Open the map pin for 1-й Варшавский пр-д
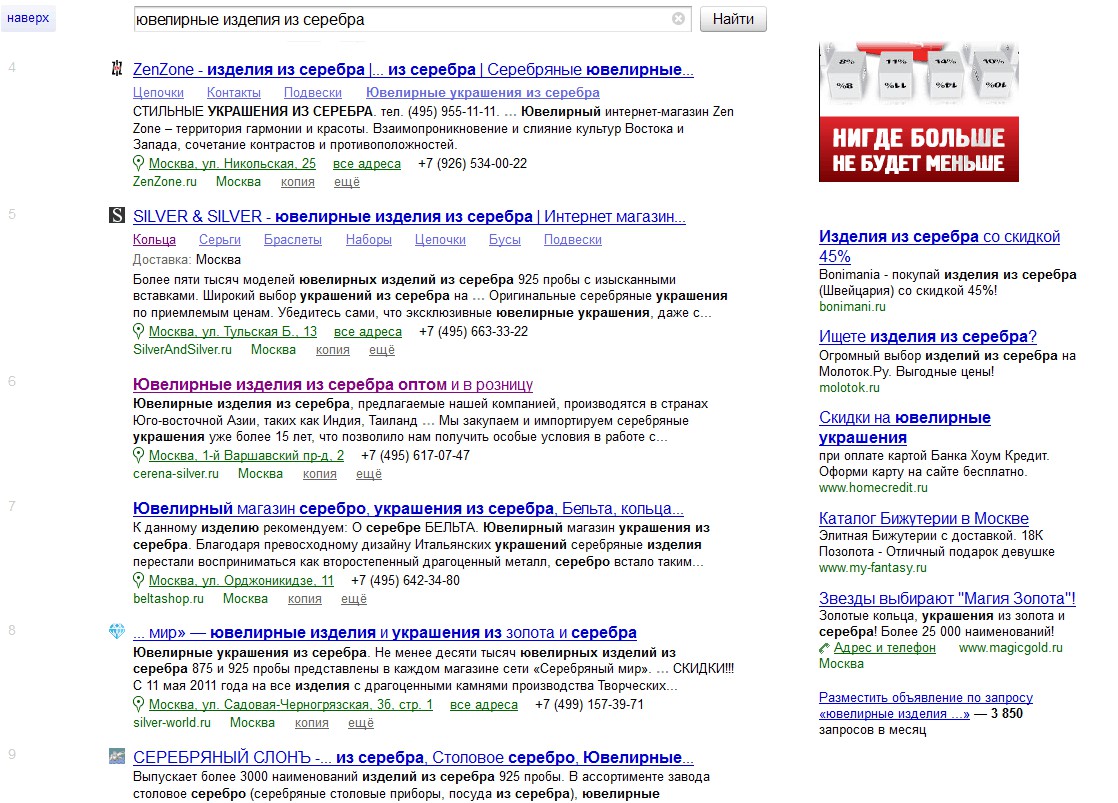 [x=138, y=455]
